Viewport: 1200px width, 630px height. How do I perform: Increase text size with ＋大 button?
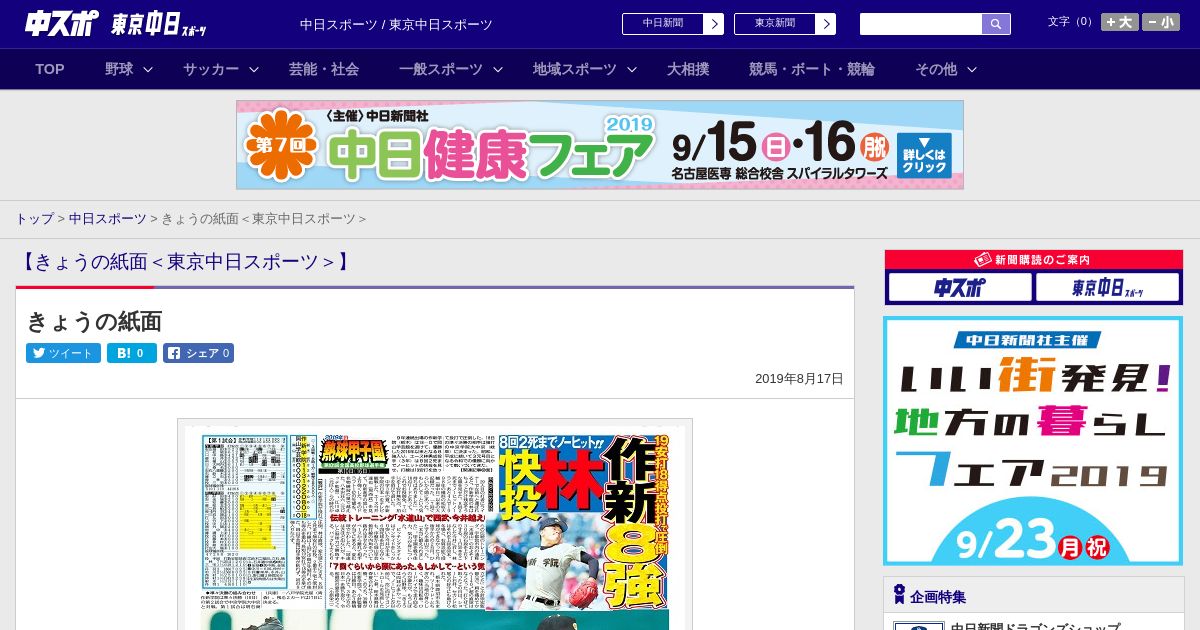pos(1119,22)
